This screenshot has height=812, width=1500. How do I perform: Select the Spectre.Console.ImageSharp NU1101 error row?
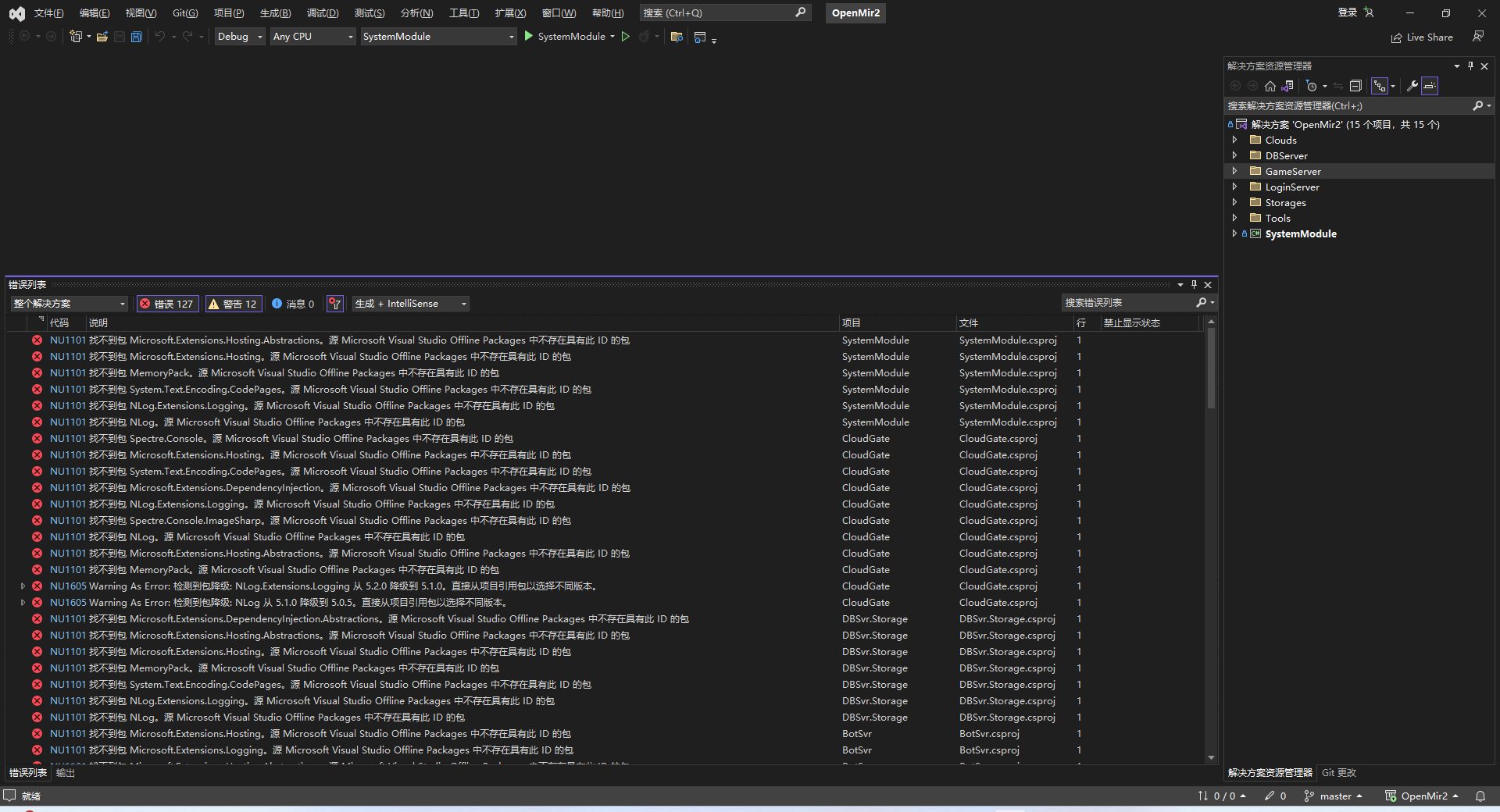[605, 521]
